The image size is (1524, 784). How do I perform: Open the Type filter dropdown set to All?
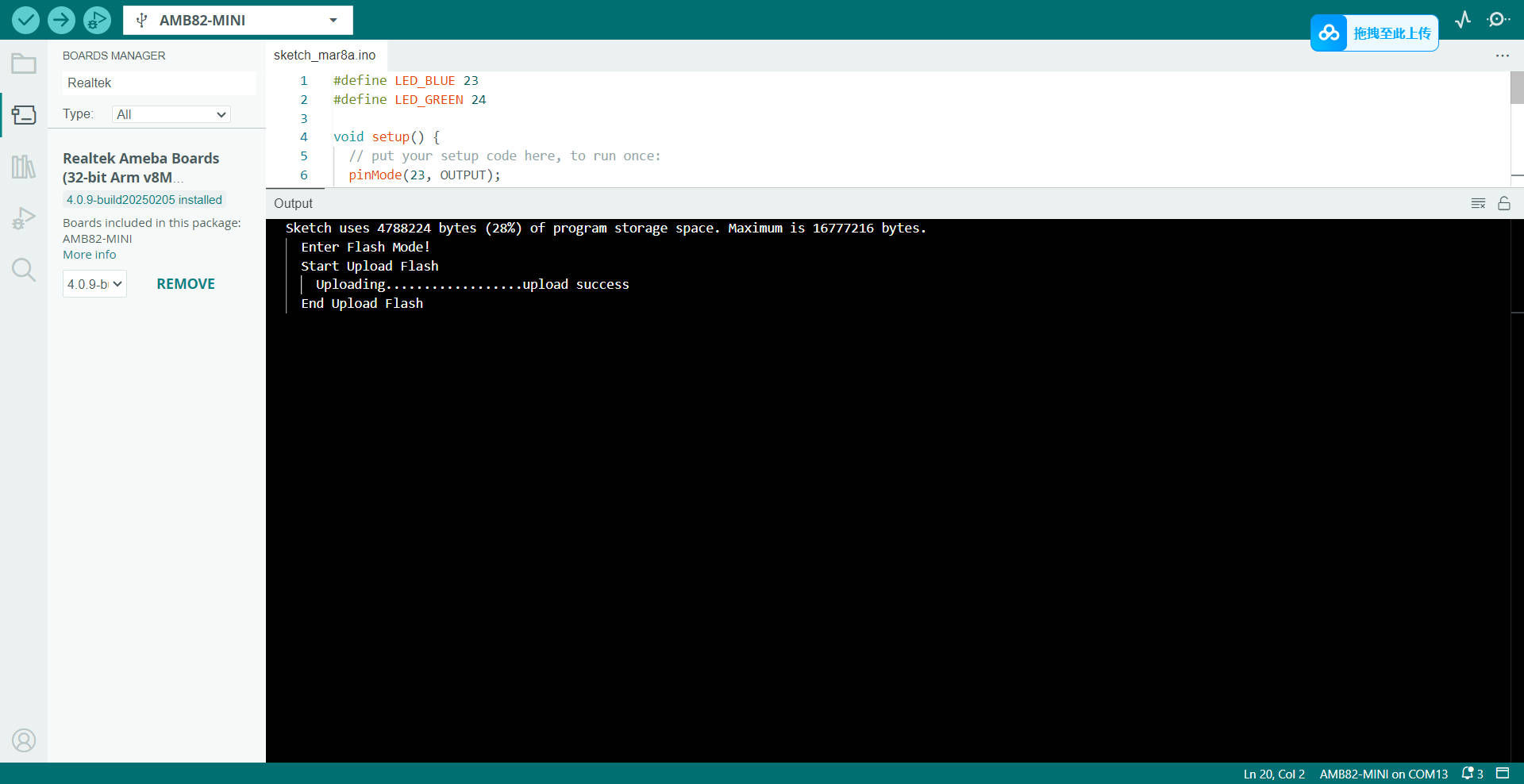[x=171, y=114]
